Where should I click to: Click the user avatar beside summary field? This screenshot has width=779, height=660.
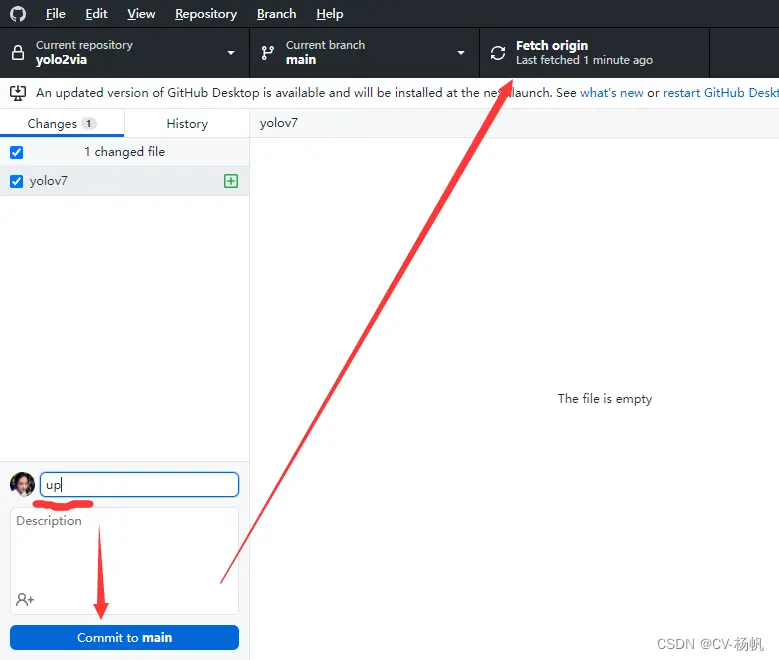(22, 485)
